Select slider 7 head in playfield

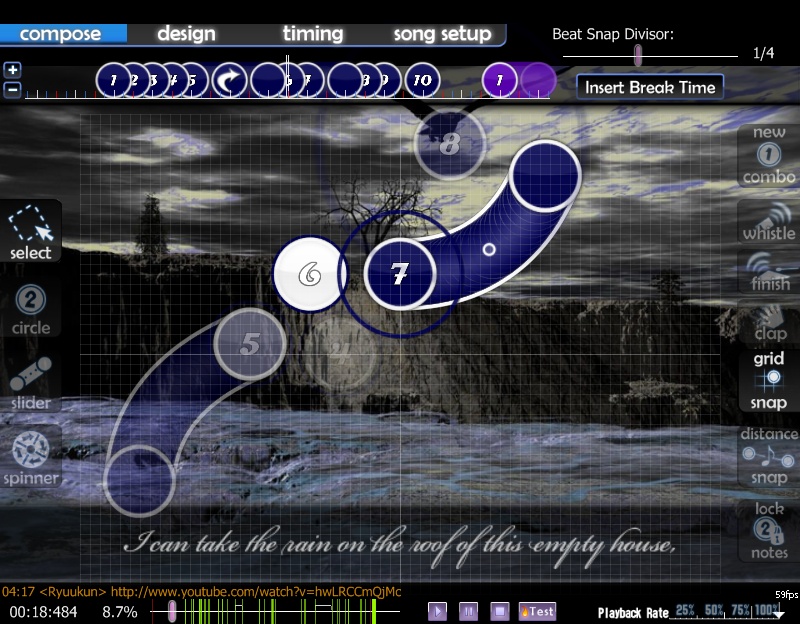400,274
